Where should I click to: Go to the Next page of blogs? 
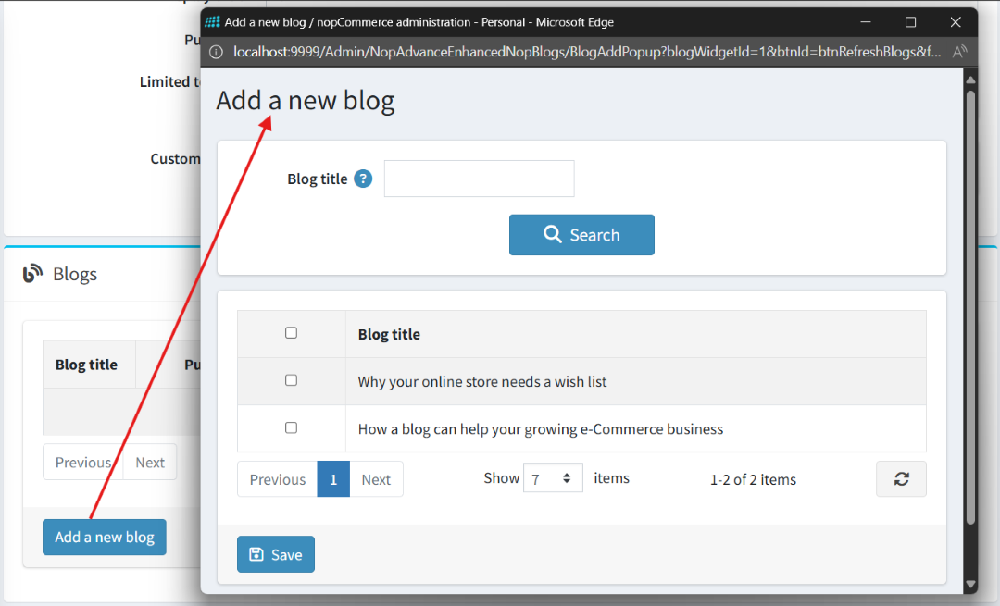coord(376,479)
